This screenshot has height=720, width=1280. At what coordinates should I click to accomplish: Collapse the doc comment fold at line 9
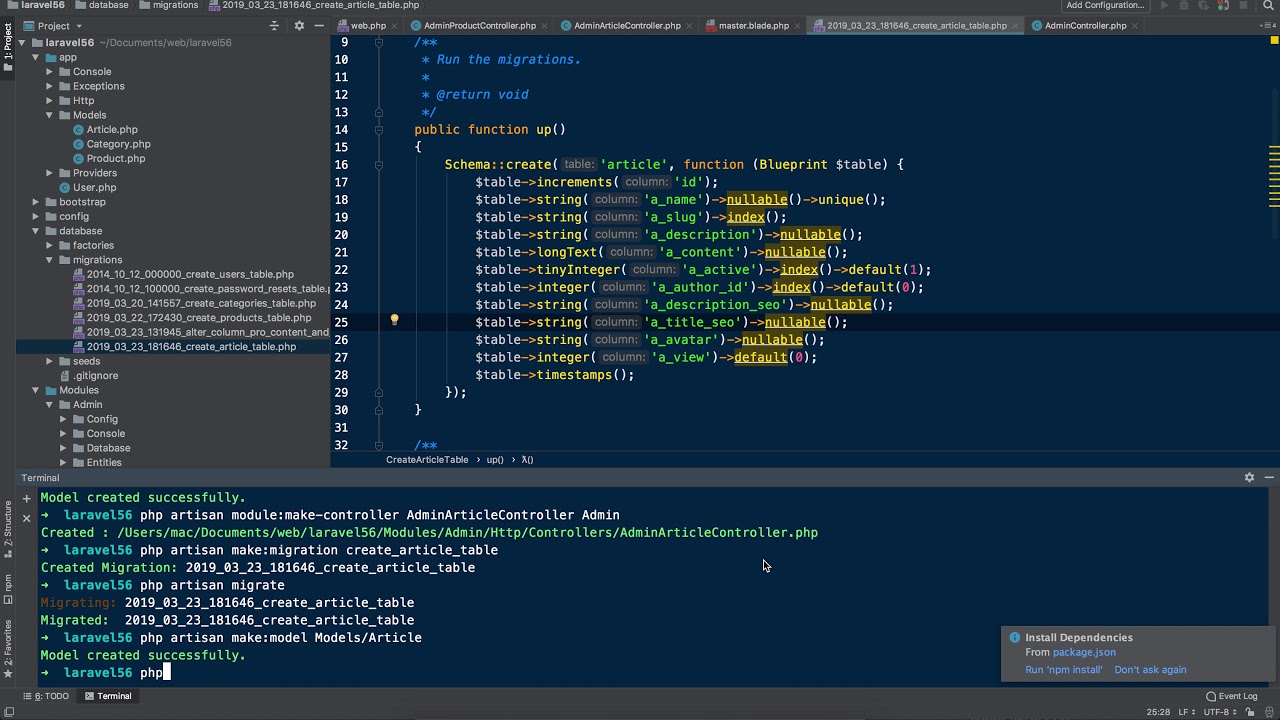pos(379,42)
